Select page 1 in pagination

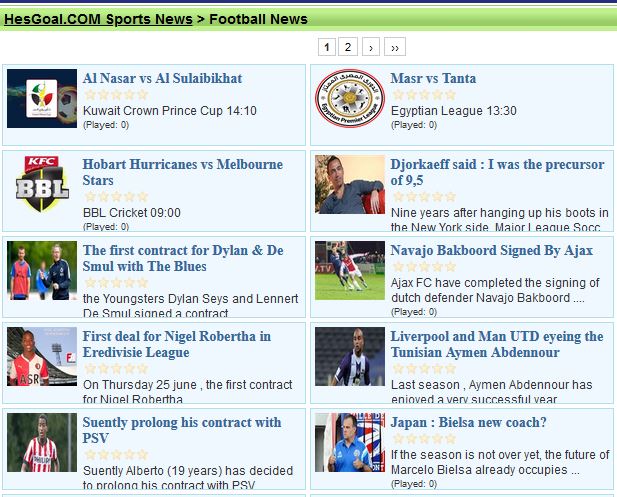pyautogui.click(x=327, y=47)
